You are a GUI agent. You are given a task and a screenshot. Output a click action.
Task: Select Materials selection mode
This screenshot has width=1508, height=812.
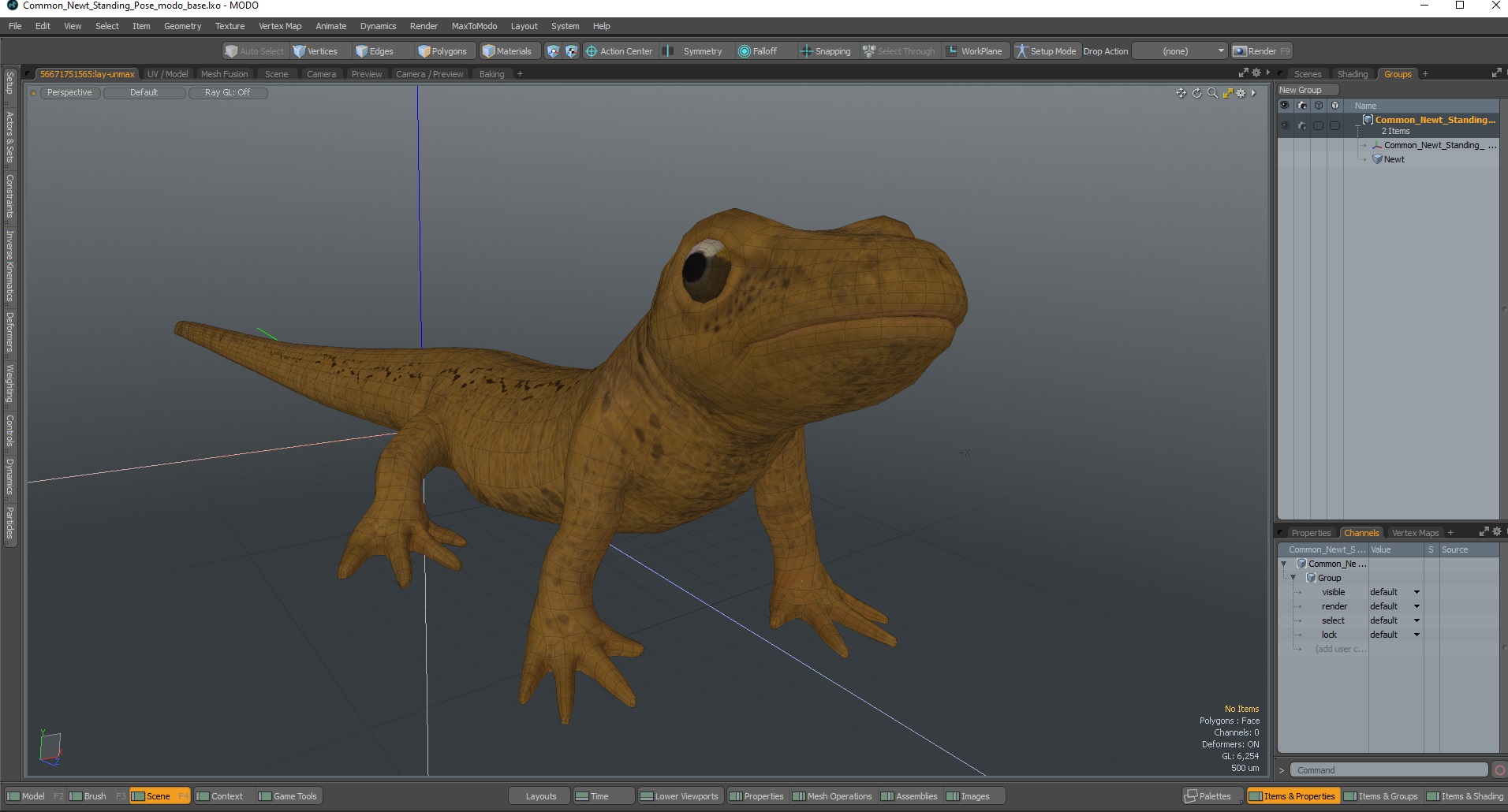pyautogui.click(x=508, y=51)
